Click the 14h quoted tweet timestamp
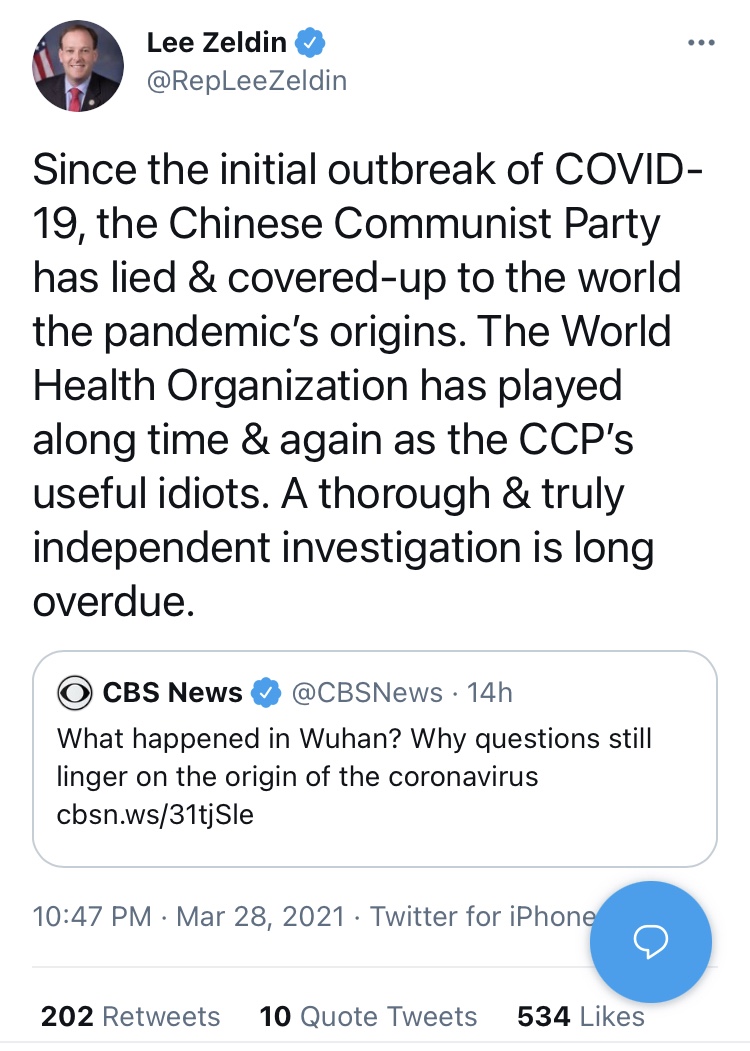The image size is (750, 1051). tap(490, 692)
